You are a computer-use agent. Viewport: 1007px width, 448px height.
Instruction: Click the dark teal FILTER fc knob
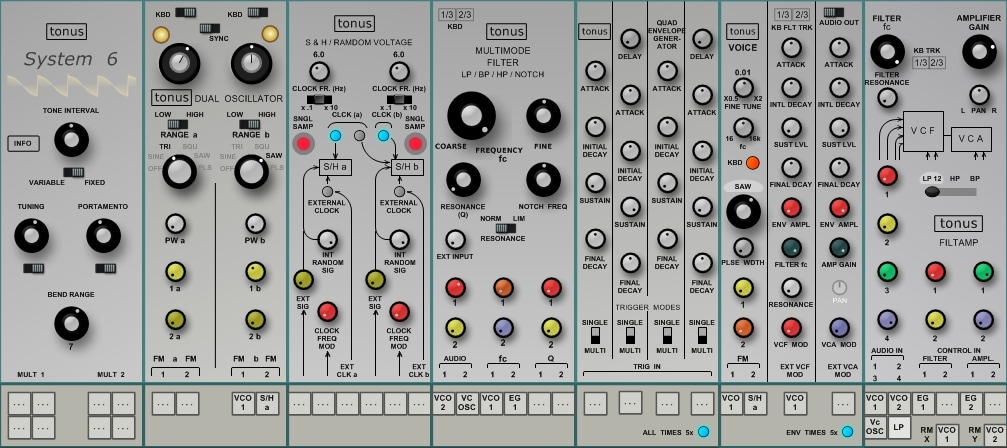[791, 248]
